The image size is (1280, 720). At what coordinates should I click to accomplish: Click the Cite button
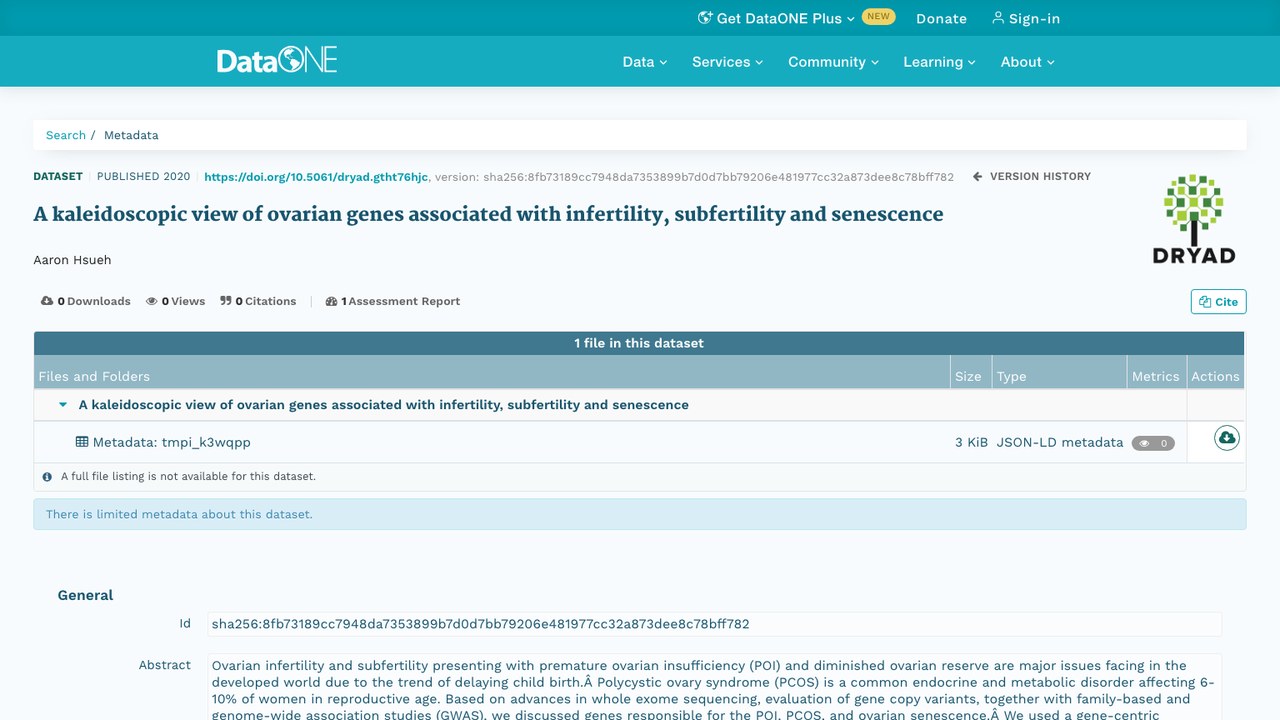point(1218,302)
